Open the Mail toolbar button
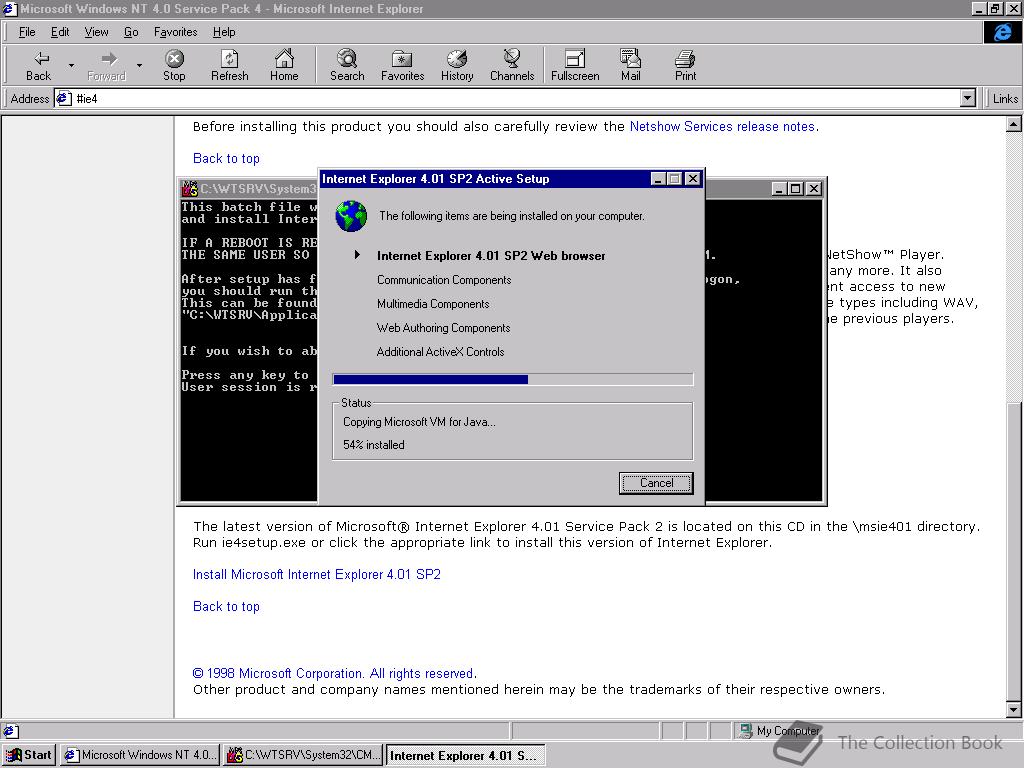The width and height of the screenshot is (1024, 768). click(630, 65)
